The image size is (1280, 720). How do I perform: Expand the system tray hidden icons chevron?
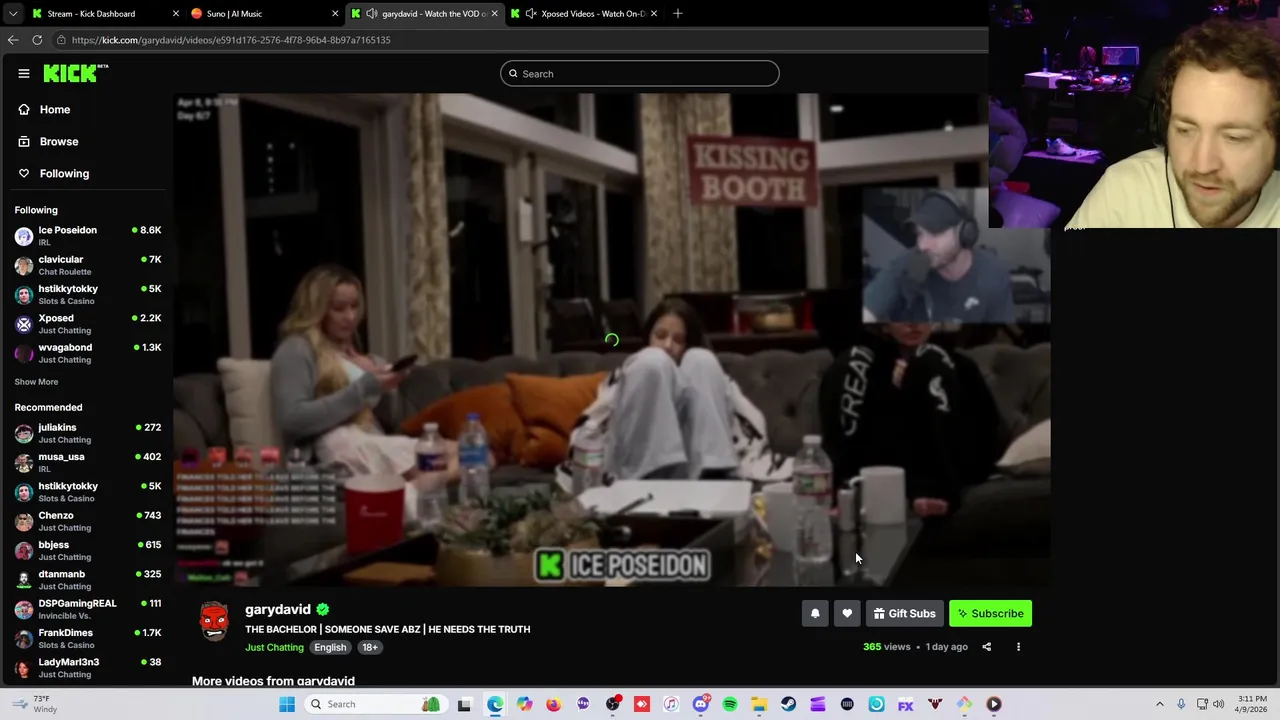[1160, 704]
